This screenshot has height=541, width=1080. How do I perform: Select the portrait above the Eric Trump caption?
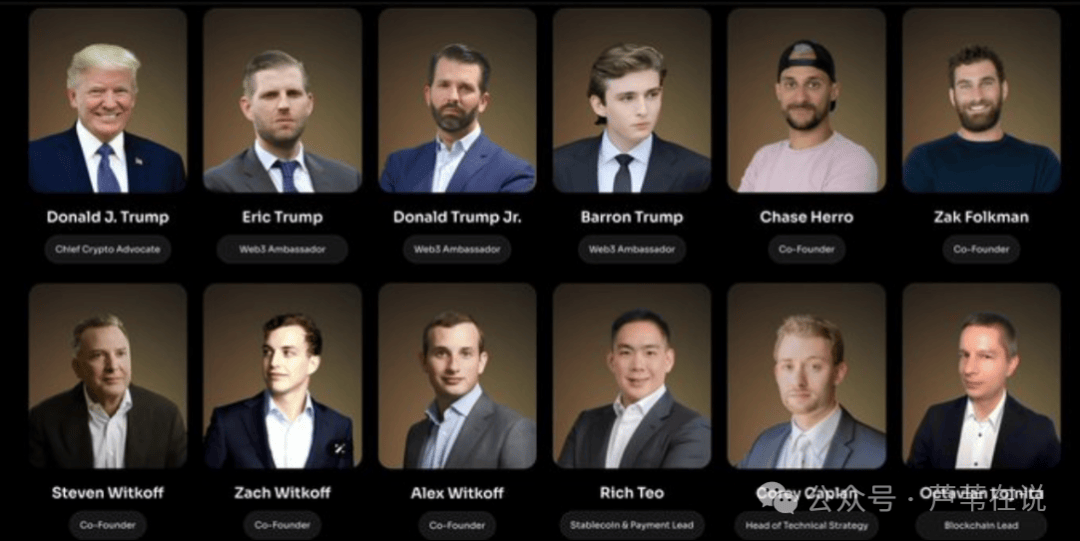(x=282, y=101)
